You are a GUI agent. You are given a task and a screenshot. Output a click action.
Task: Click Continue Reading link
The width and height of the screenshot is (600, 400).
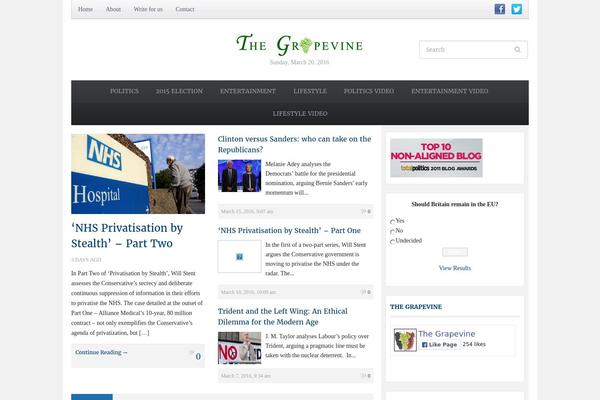coord(101,352)
